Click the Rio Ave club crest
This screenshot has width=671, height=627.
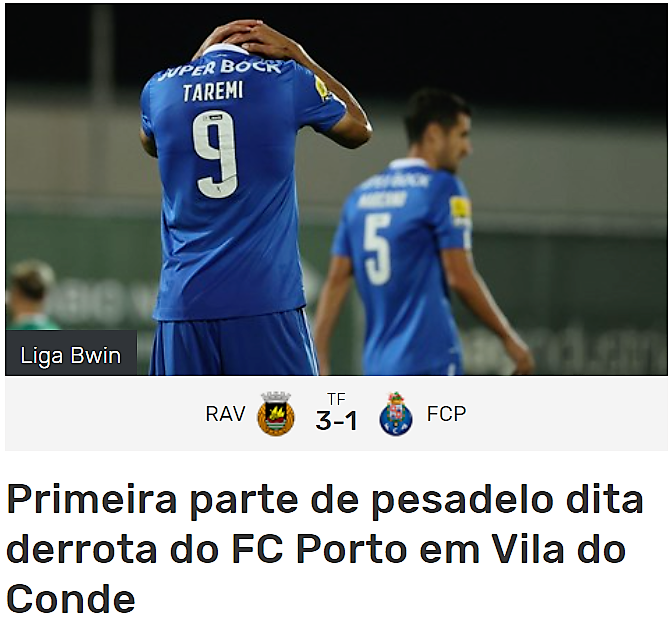click(276, 413)
